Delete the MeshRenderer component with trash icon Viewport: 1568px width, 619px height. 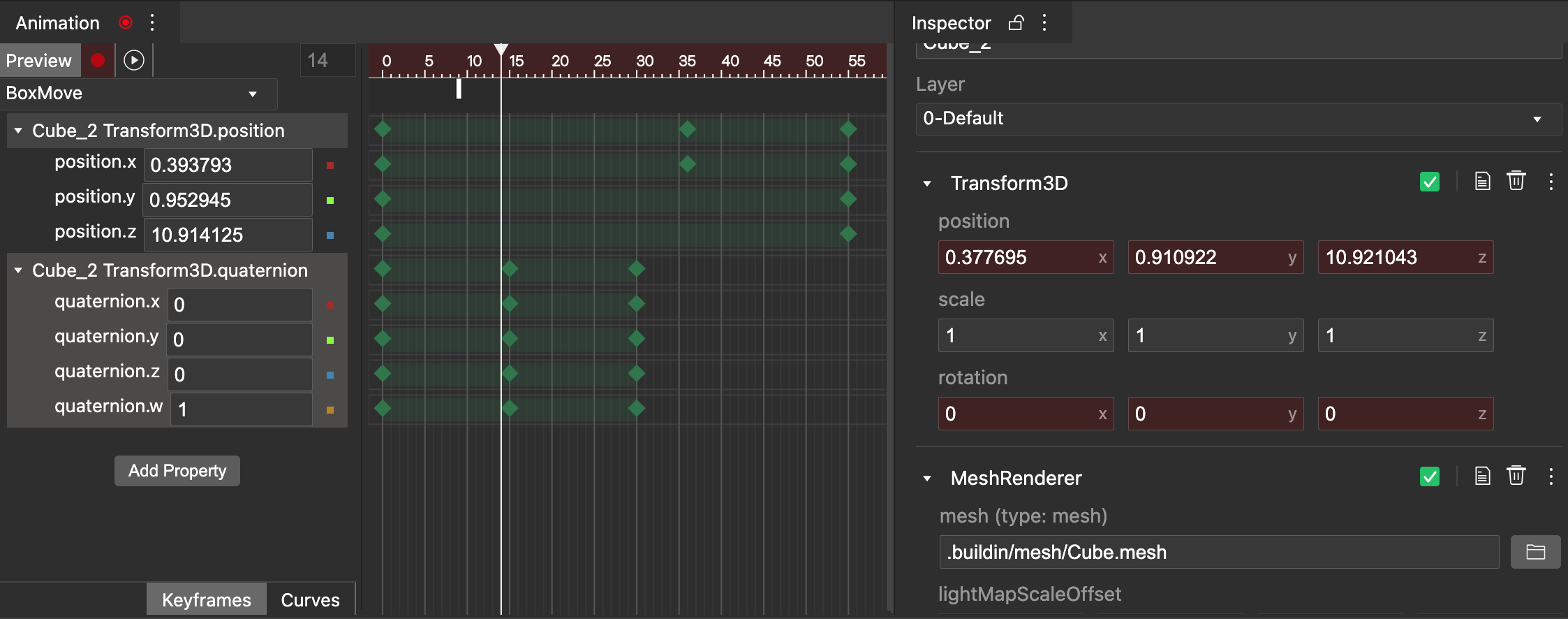1516,476
